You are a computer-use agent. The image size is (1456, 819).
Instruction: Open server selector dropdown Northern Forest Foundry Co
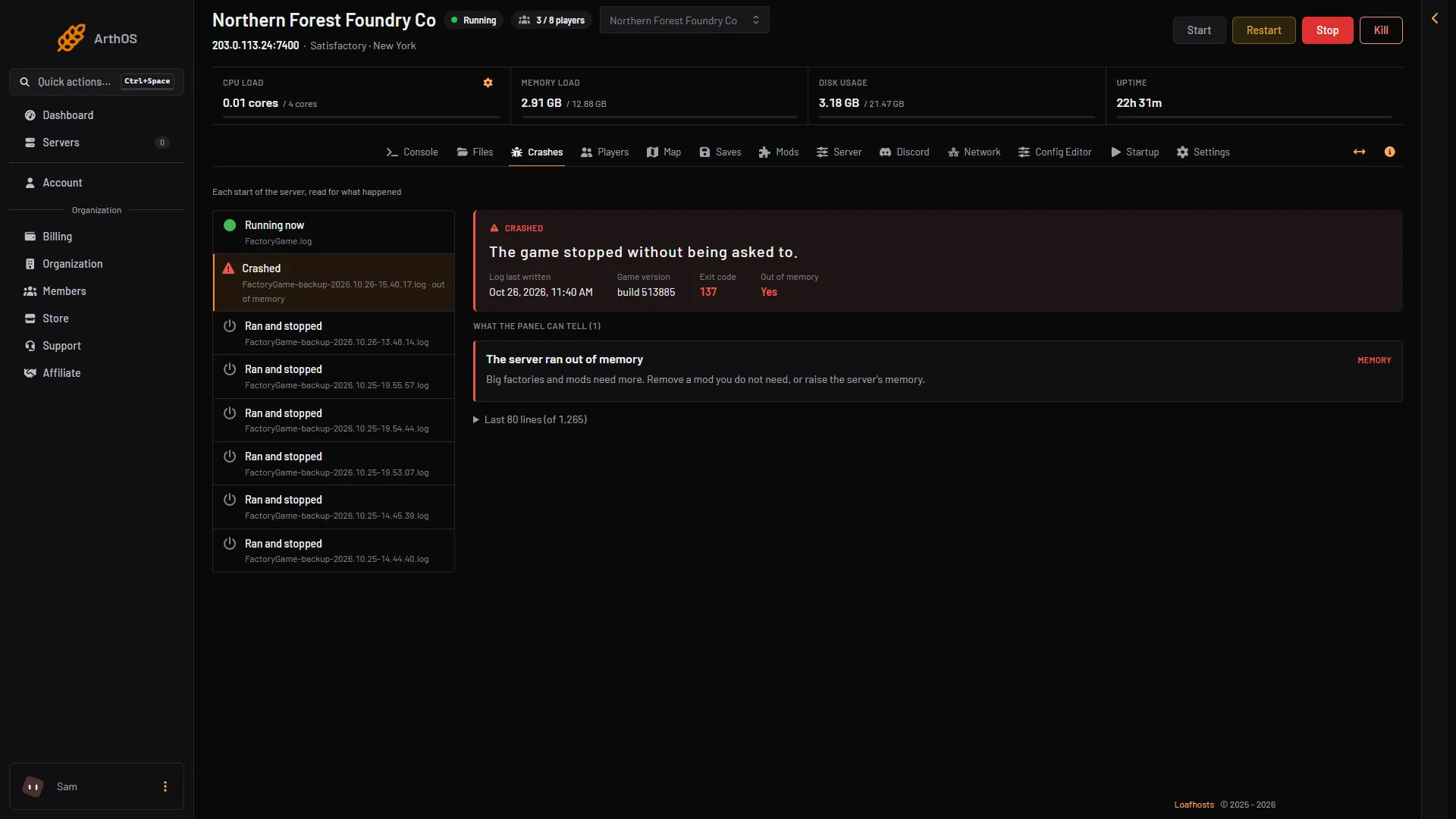[x=684, y=20]
